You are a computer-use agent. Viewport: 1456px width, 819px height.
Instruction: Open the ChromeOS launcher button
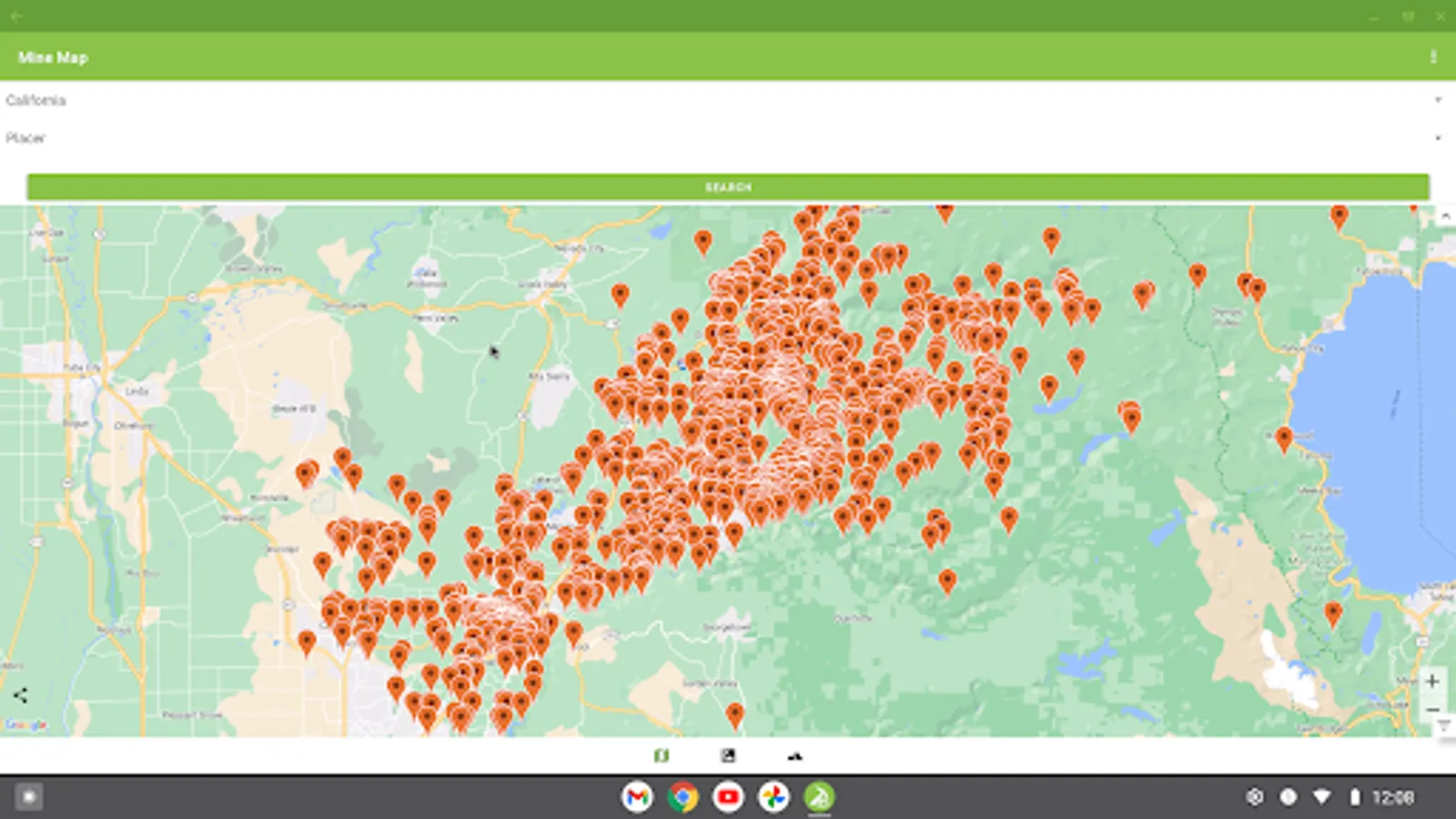(28, 797)
